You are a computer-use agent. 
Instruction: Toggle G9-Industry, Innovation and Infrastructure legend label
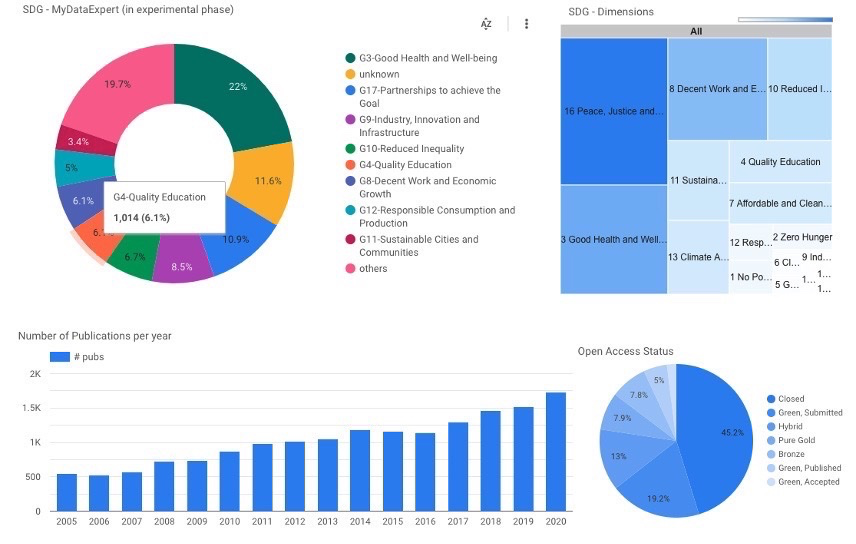pyautogui.click(x=418, y=126)
